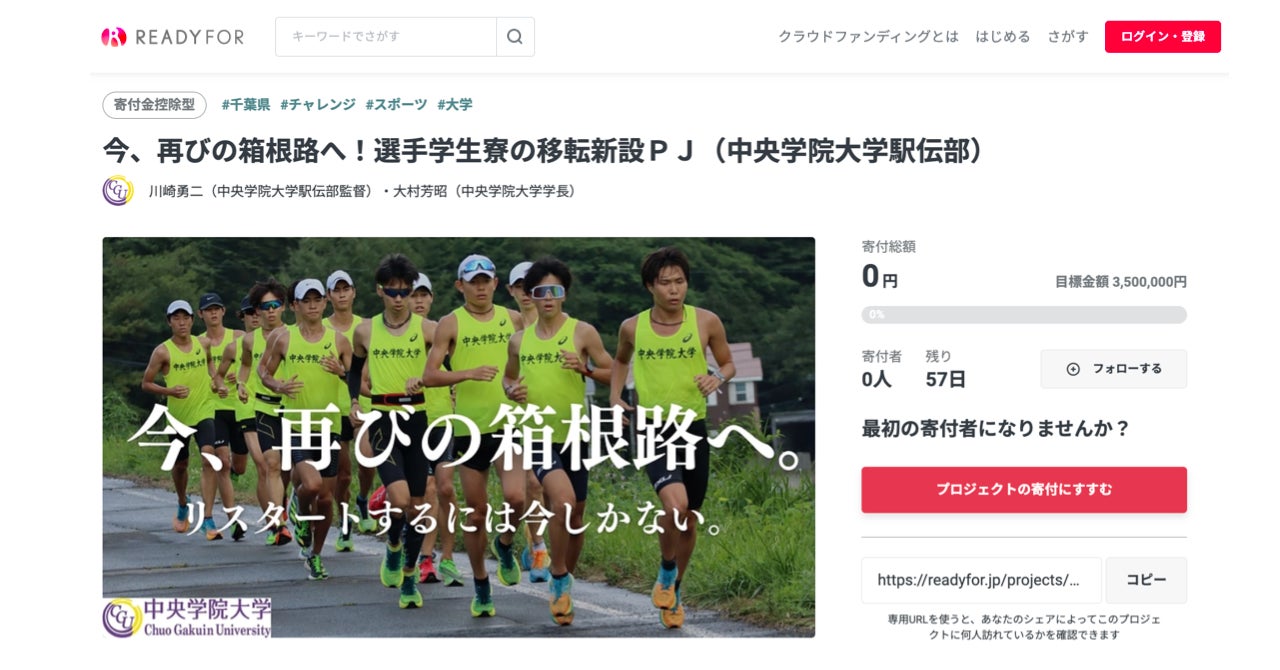1280x670 pixels.
Task: Select the 寄付金控除型 badge
Action: 155,105
